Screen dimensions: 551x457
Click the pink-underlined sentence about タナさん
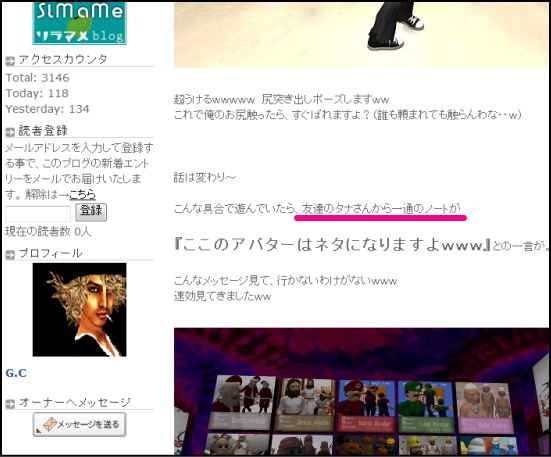tap(381, 209)
